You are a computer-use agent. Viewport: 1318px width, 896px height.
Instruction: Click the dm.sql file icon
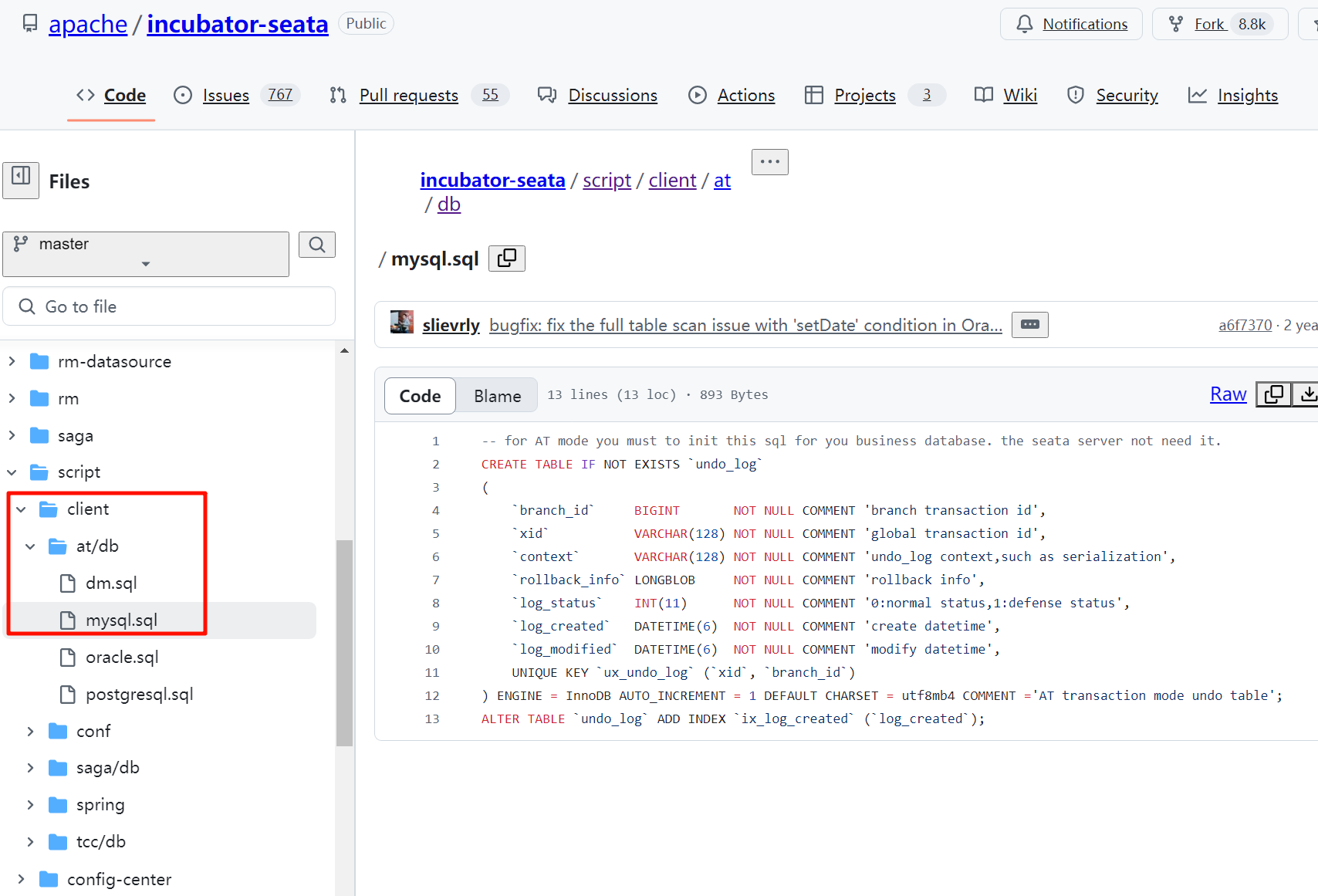click(68, 583)
